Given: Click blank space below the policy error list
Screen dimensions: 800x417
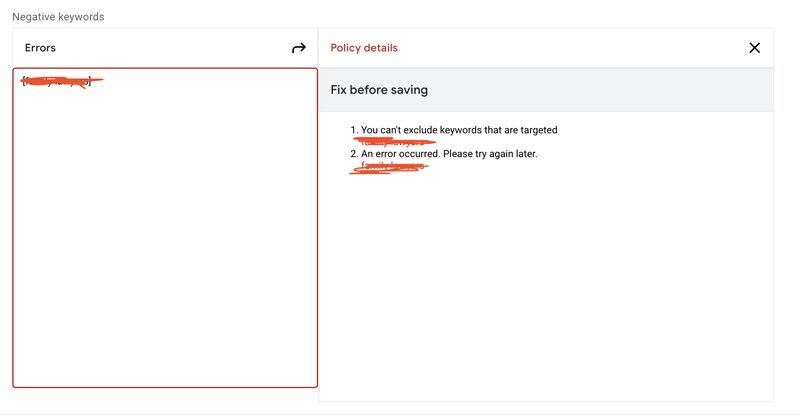Looking at the screenshot, I should pos(546,286).
